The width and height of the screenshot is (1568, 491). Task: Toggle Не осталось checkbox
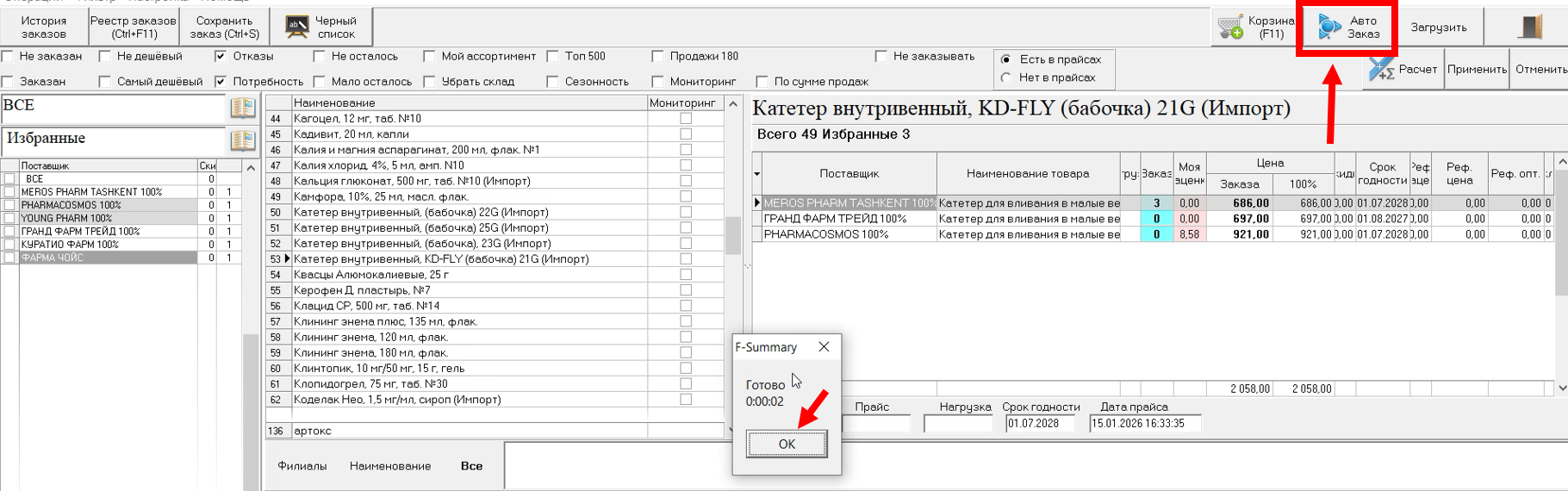[x=320, y=56]
